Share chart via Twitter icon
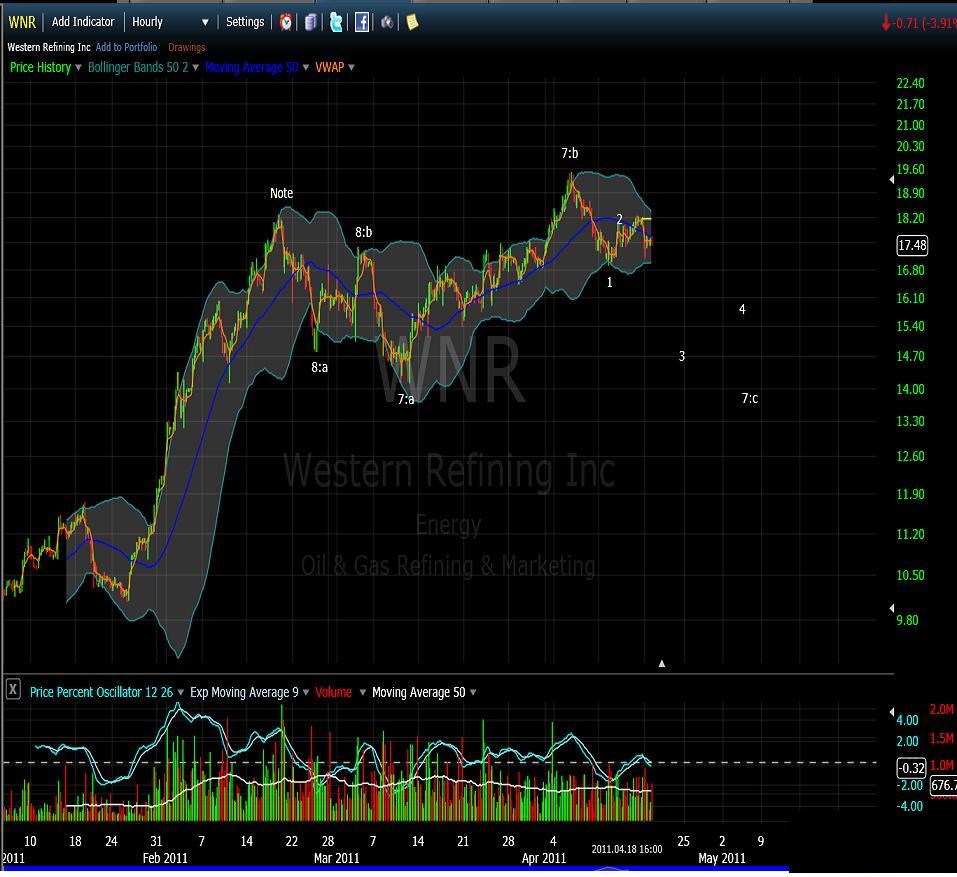The width and height of the screenshot is (957, 877). click(x=336, y=22)
